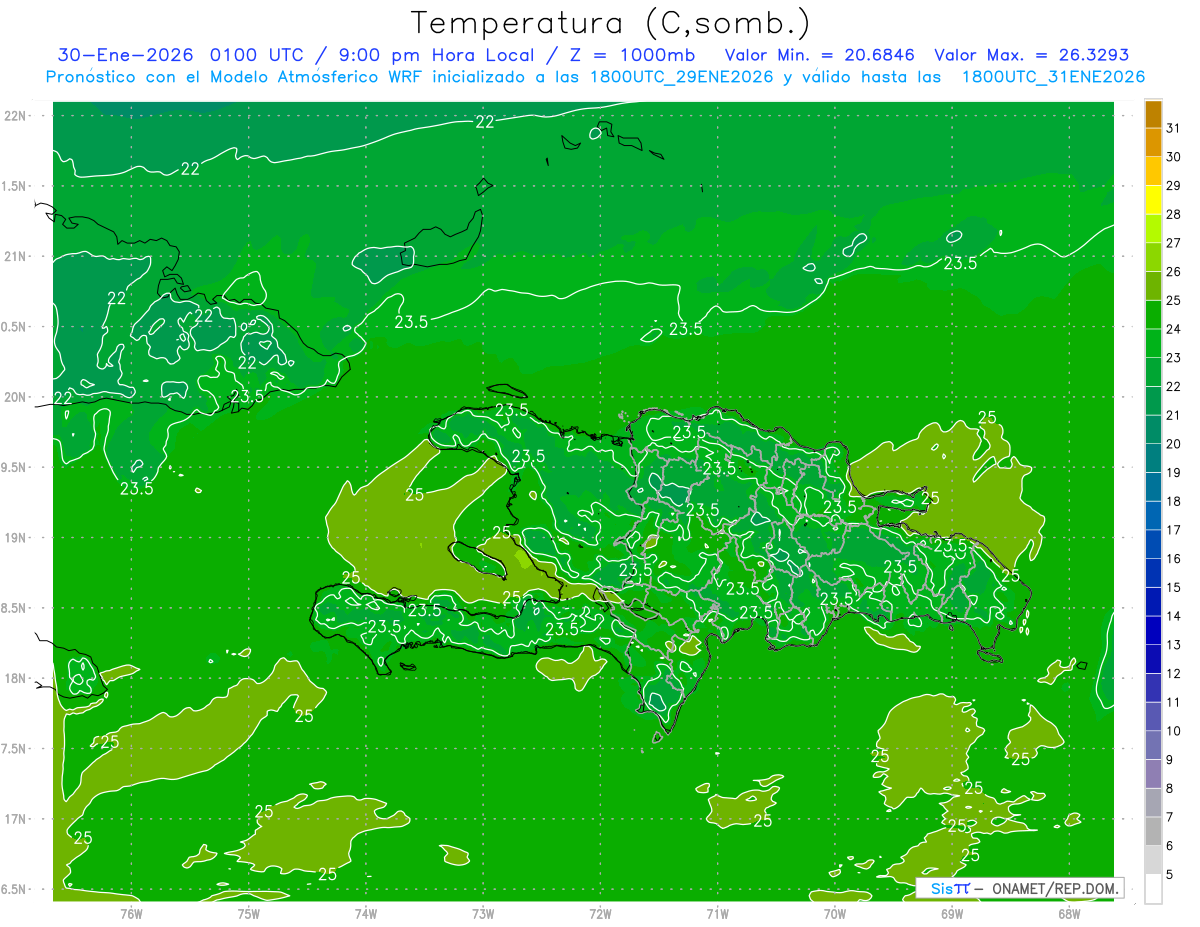1200x927 pixels.
Task: Click the legend scale value '29'
Action: coord(1173,185)
